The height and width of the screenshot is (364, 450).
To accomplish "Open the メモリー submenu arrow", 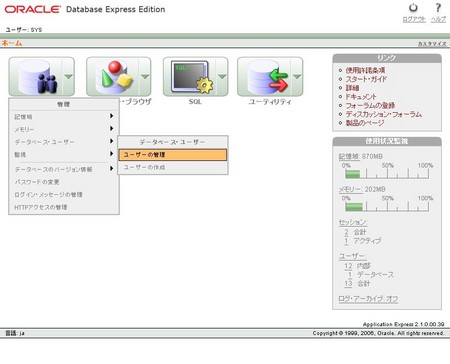I will pyautogui.click(x=112, y=128).
